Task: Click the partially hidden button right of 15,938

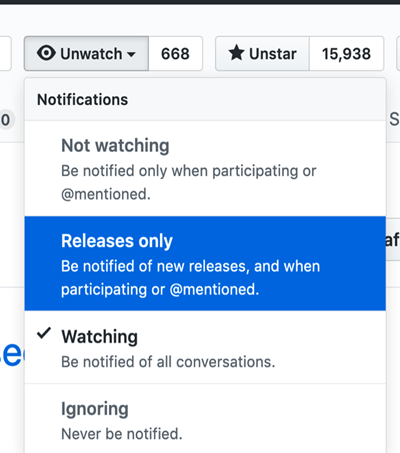Action: (x=398, y=54)
